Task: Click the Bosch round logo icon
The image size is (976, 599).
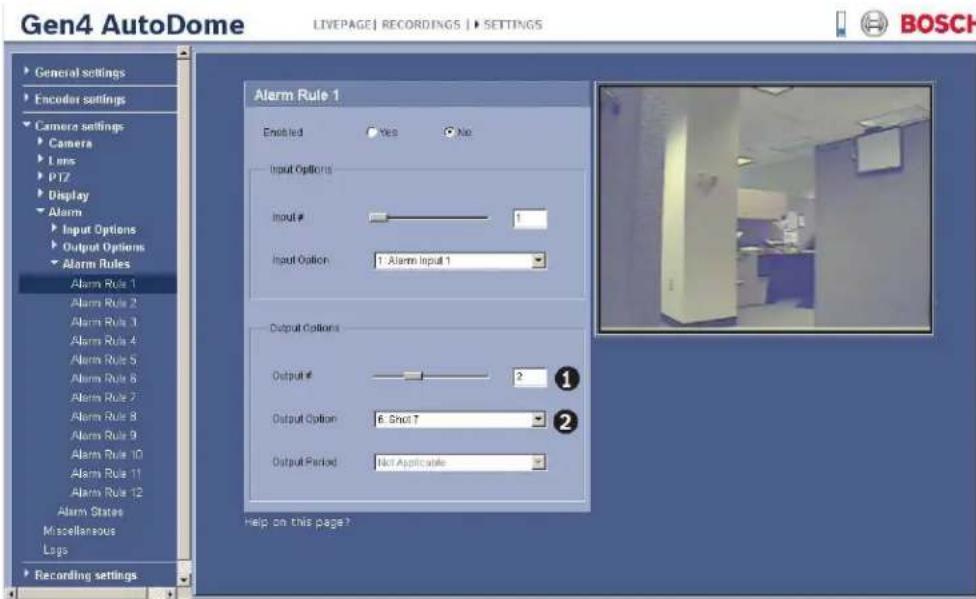Action: (874, 24)
